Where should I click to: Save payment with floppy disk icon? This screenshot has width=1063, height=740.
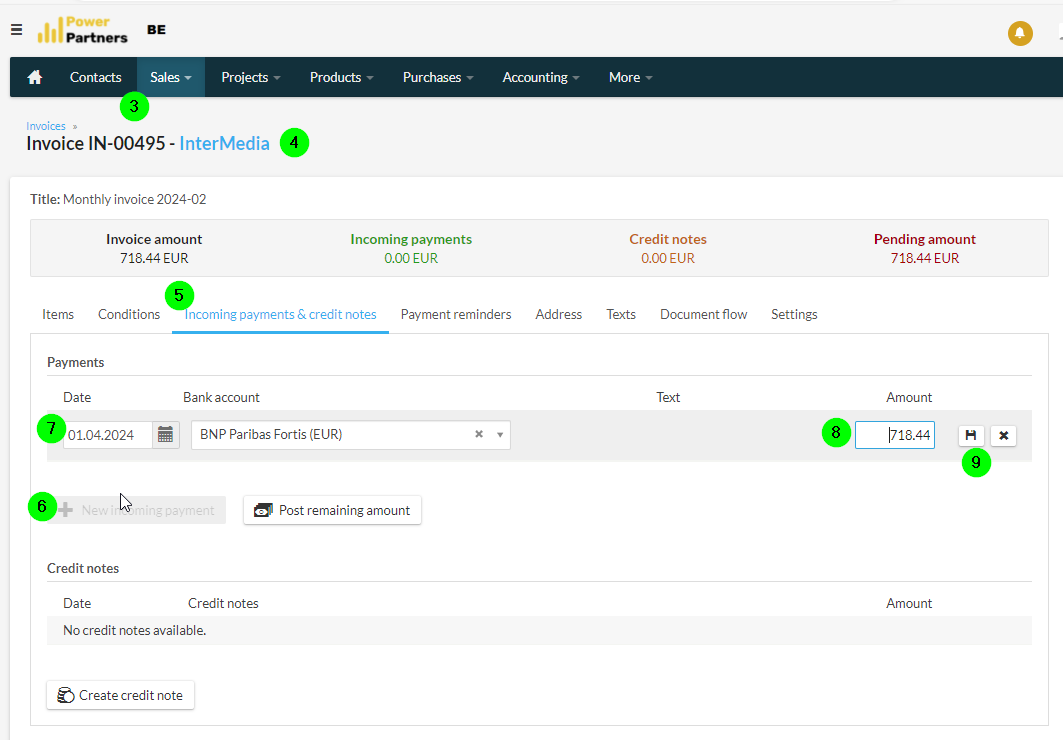pyautogui.click(x=971, y=435)
